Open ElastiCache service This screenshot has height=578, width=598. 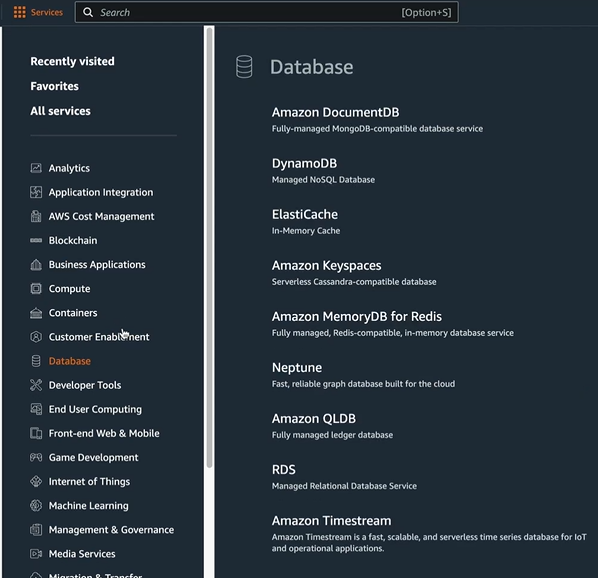point(305,214)
